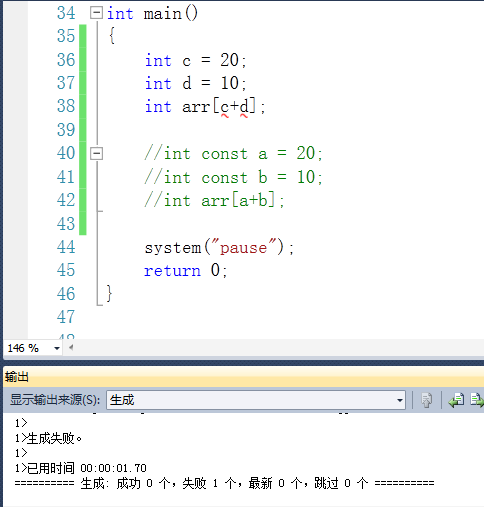Click line number 38 in the margin
Viewport: 484px width, 507px height.
pos(66,106)
